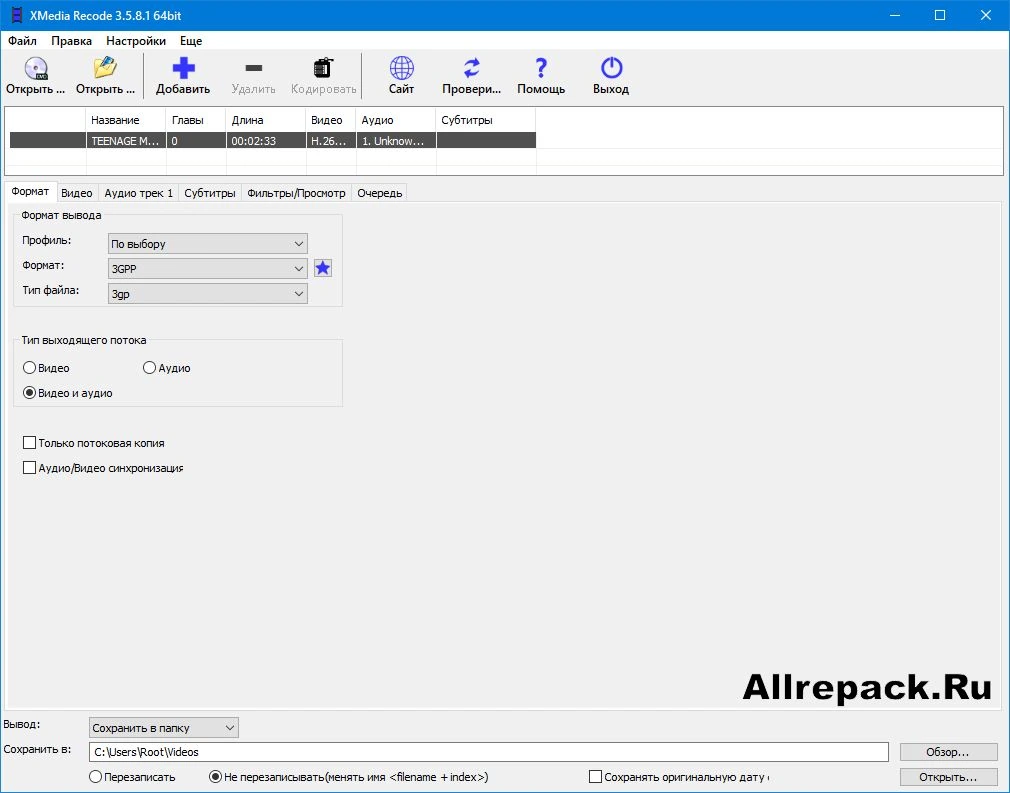This screenshot has width=1010, height=793.
Task: Open Помощь question mark icon
Action: coord(541,68)
